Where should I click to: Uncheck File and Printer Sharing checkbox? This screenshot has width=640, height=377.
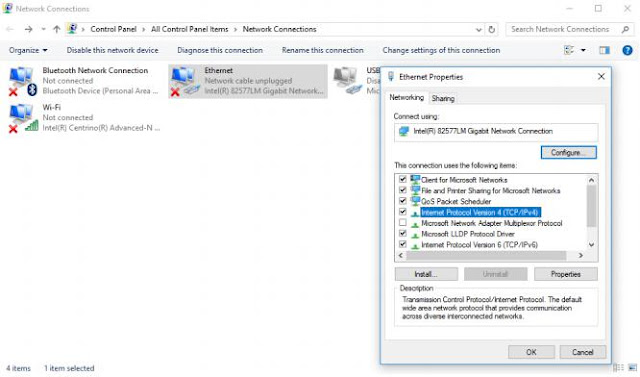(x=403, y=190)
